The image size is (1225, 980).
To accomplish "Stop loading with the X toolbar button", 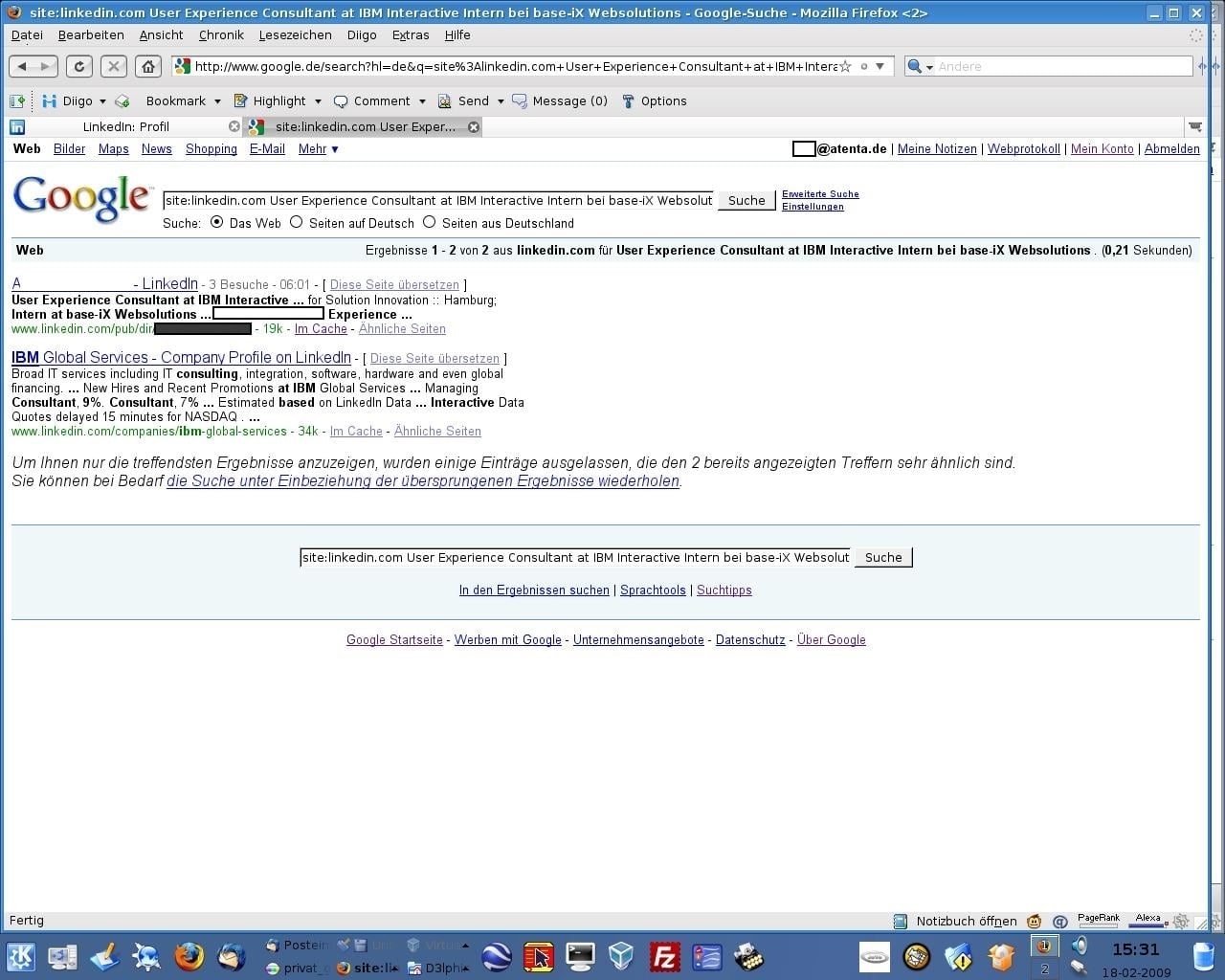I will tap(113, 66).
